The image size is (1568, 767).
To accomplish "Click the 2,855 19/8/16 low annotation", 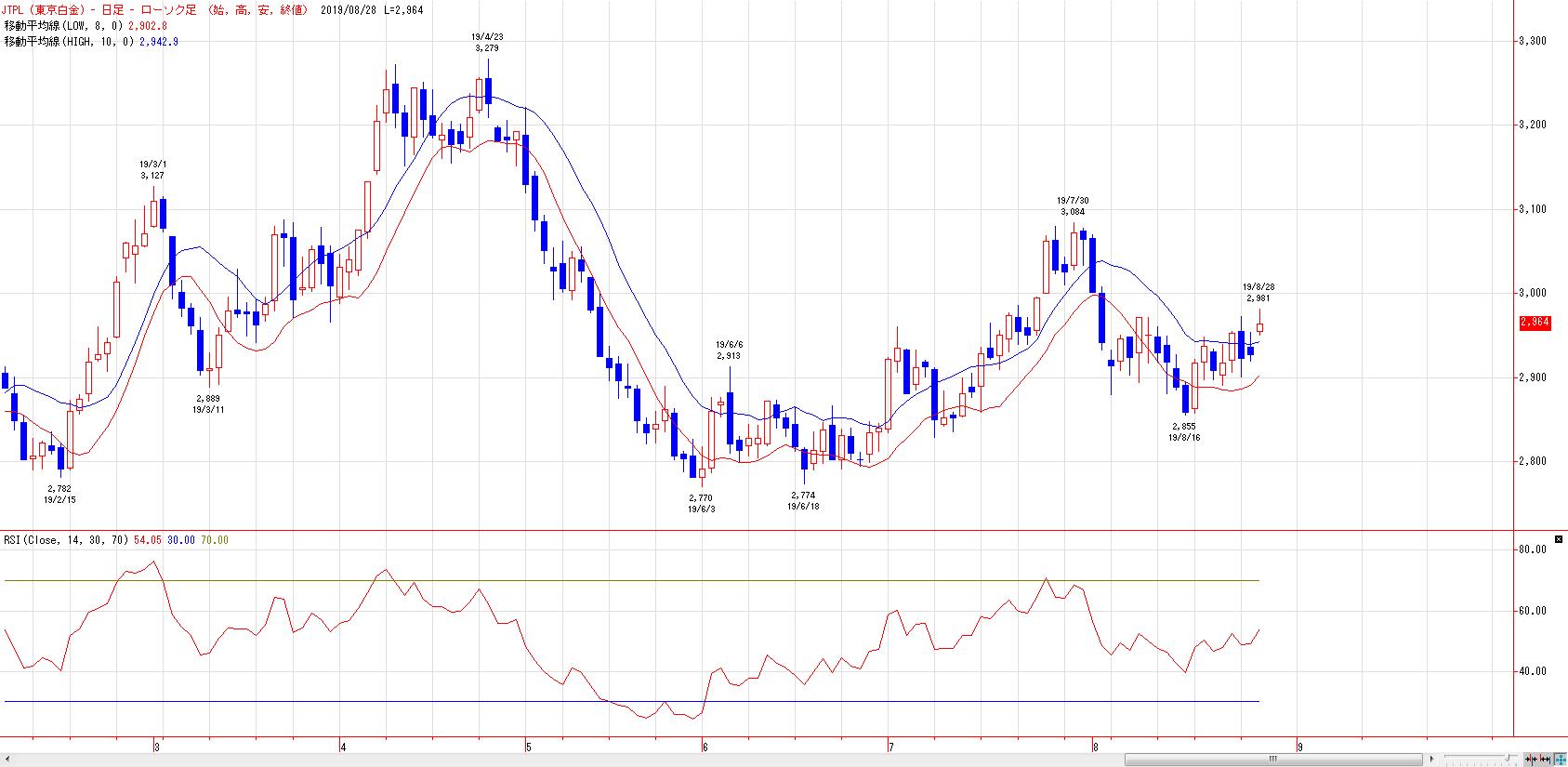I will (1184, 431).
